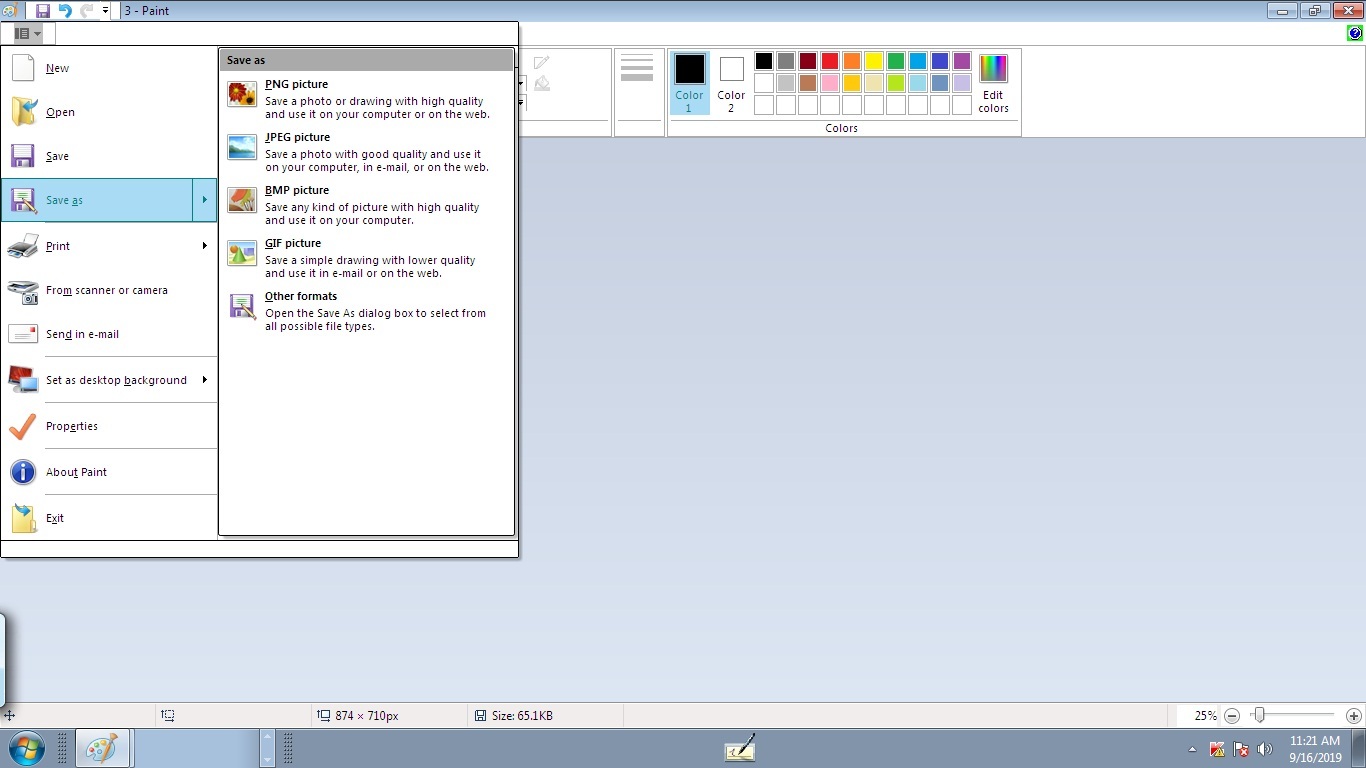The image size is (1366, 768).
Task: Select Save in the Paint menu
Action: [109, 157]
